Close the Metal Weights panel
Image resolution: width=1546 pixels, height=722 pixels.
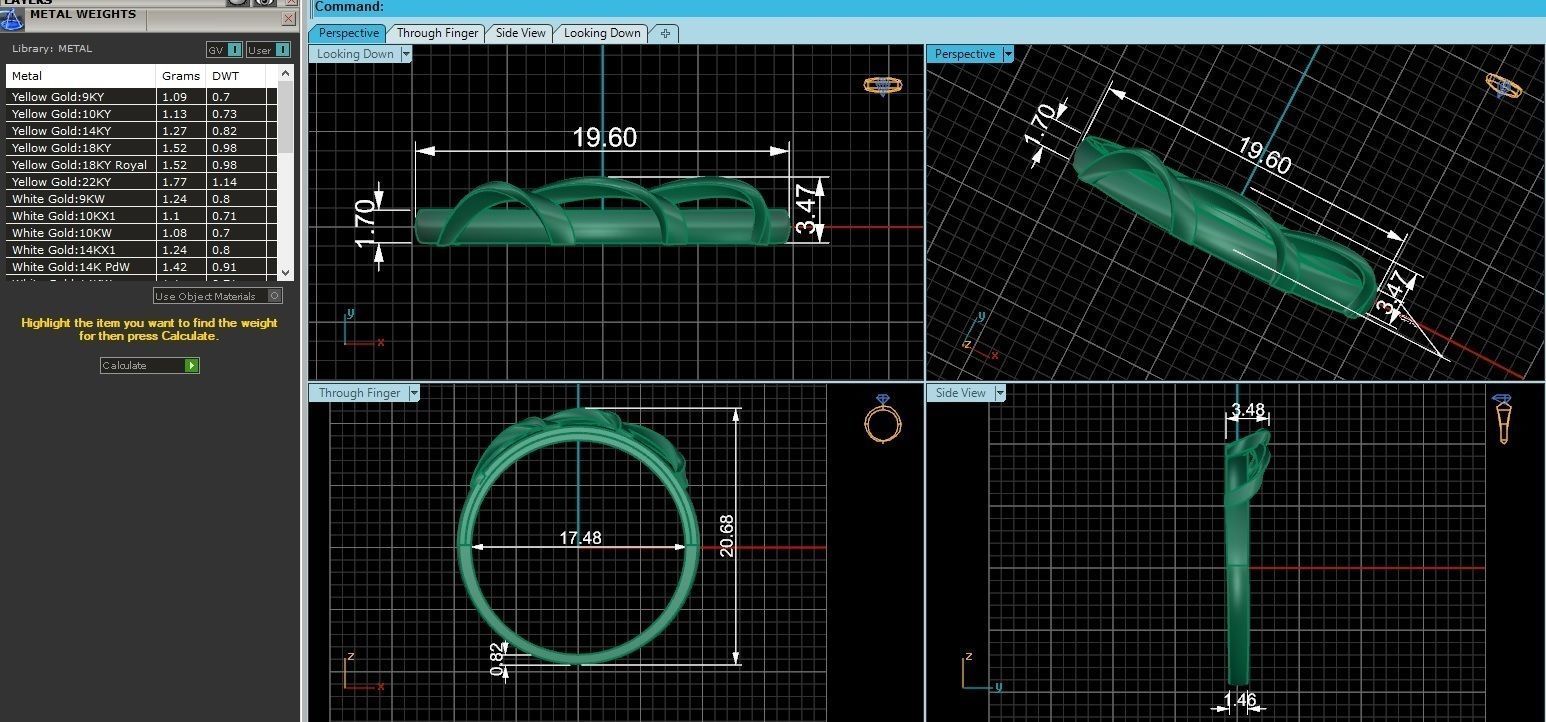(x=288, y=19)
